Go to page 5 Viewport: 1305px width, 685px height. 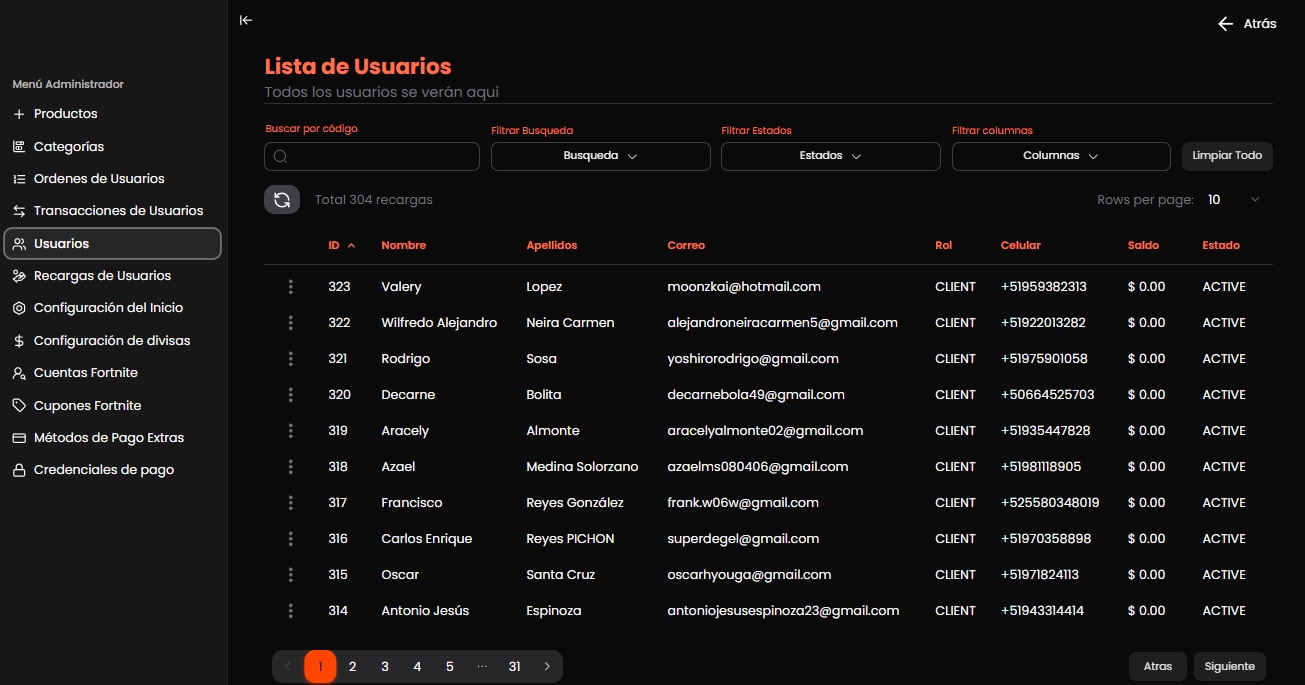coord(450,667)
